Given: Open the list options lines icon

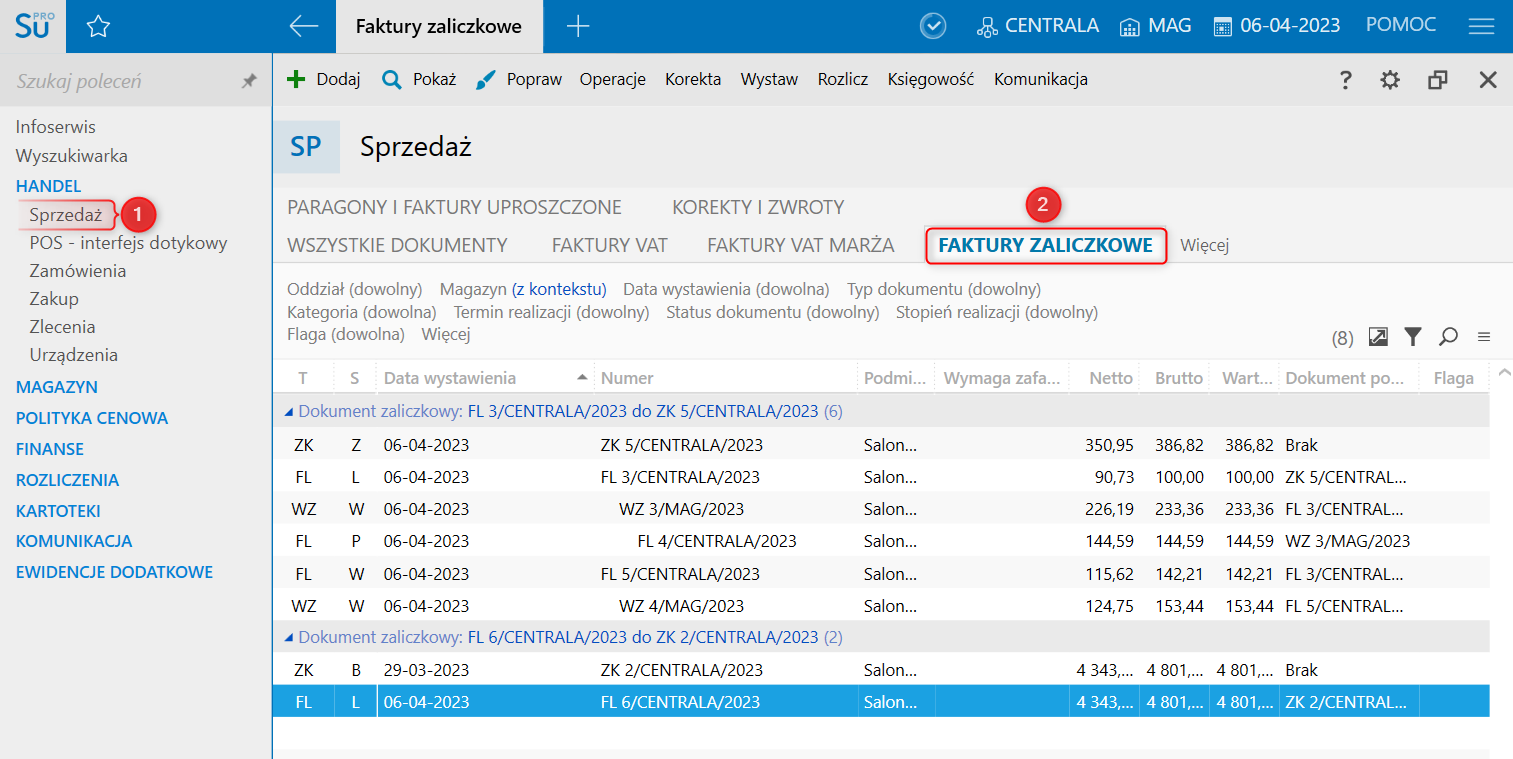Looking at the screenshot, I should tap(1484, 337).
